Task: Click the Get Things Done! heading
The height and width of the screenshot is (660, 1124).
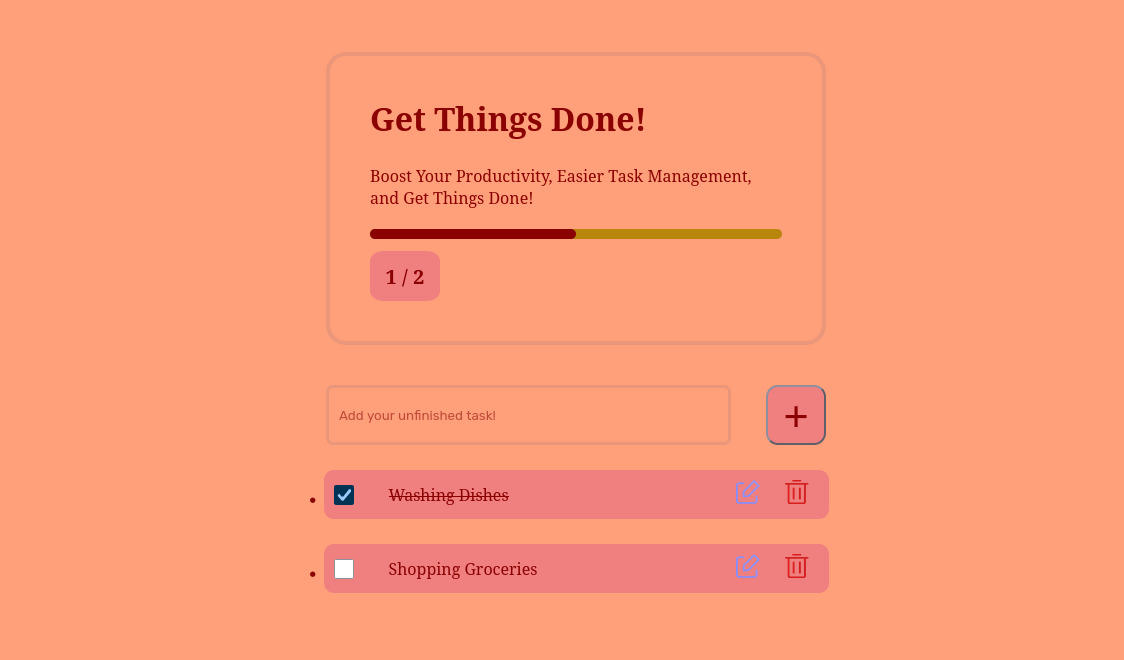Action: [x=508, y=119]
